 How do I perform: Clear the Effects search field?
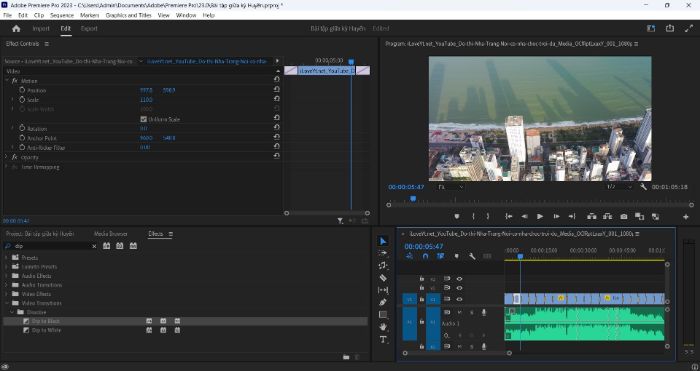pyautogui.click(x=94, y=246)
